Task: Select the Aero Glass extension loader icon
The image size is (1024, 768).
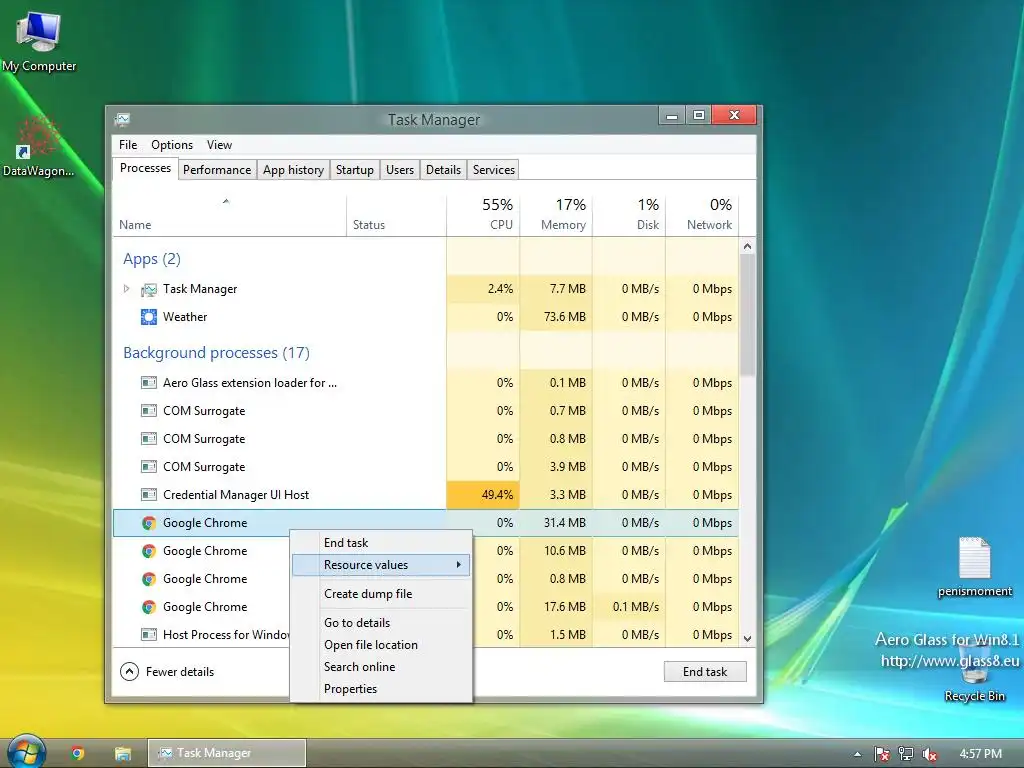Action: (149, 383)
